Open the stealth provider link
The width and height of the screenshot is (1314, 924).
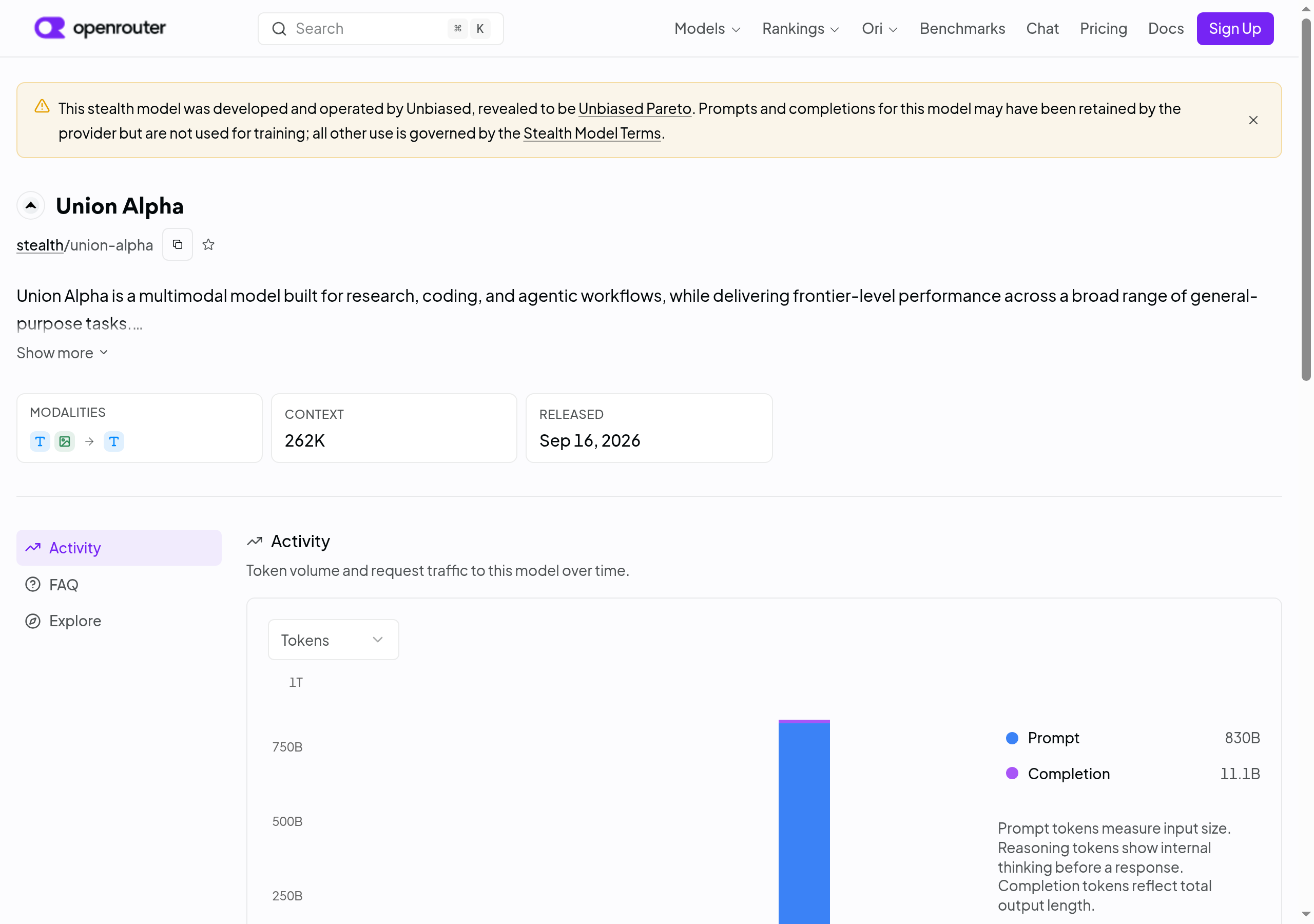click(x=40, y=245)
